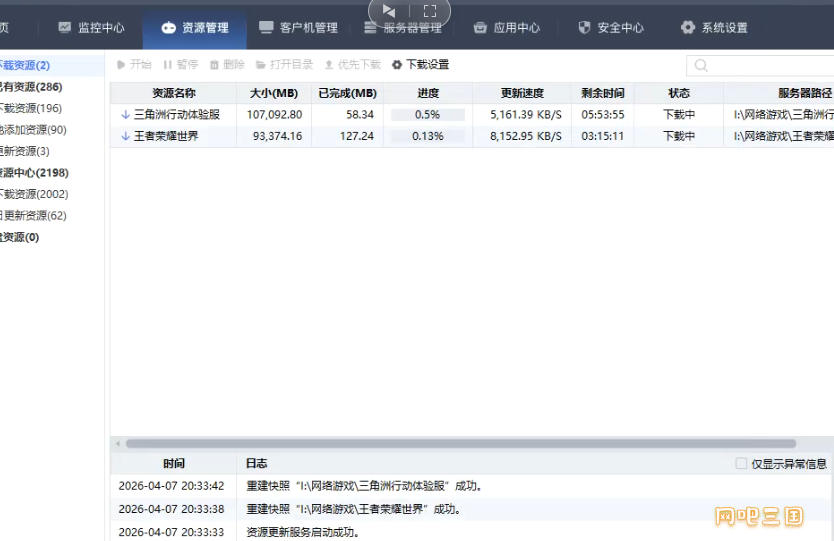The height and width of the screenshot is (541, 834).
Task: Click the 监控中心 chart icon
Action: (x=64, y=27)
